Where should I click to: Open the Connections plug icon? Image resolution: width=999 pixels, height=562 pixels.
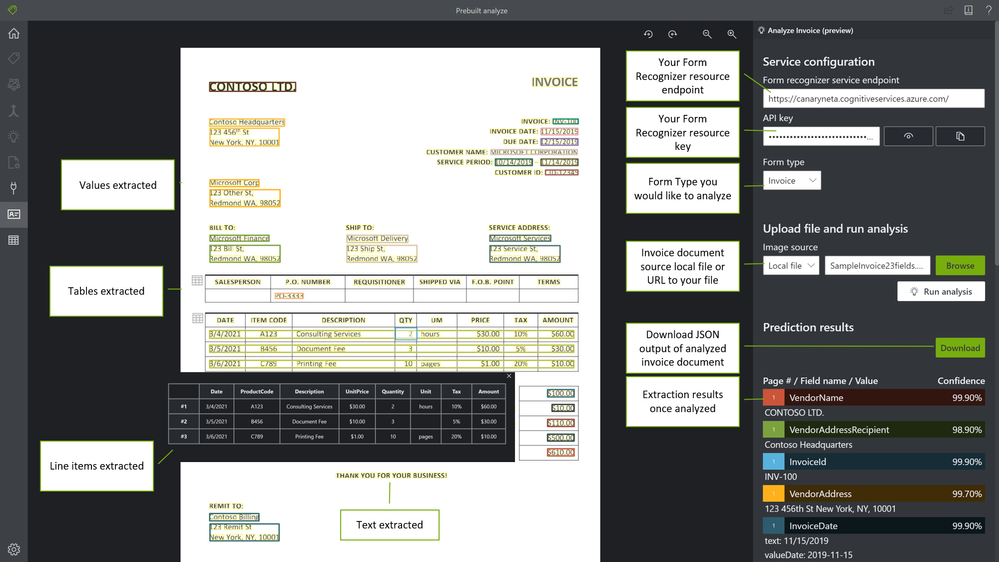pos(13,188)
